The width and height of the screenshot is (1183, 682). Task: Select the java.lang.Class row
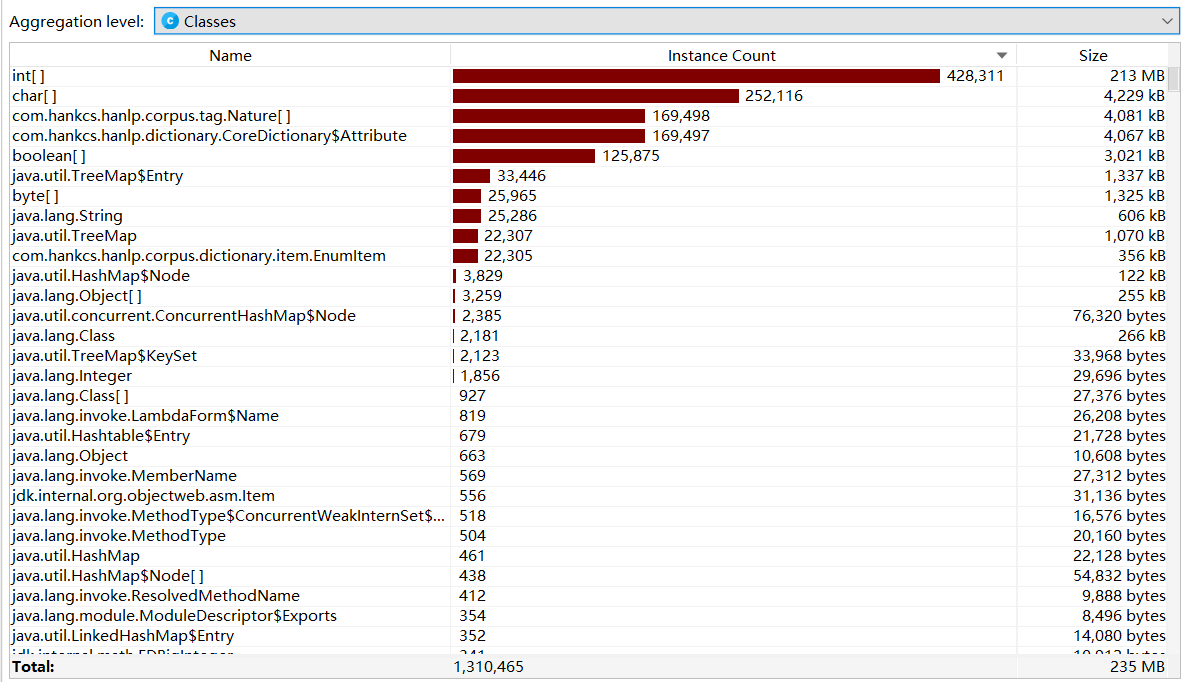[589, 336]
